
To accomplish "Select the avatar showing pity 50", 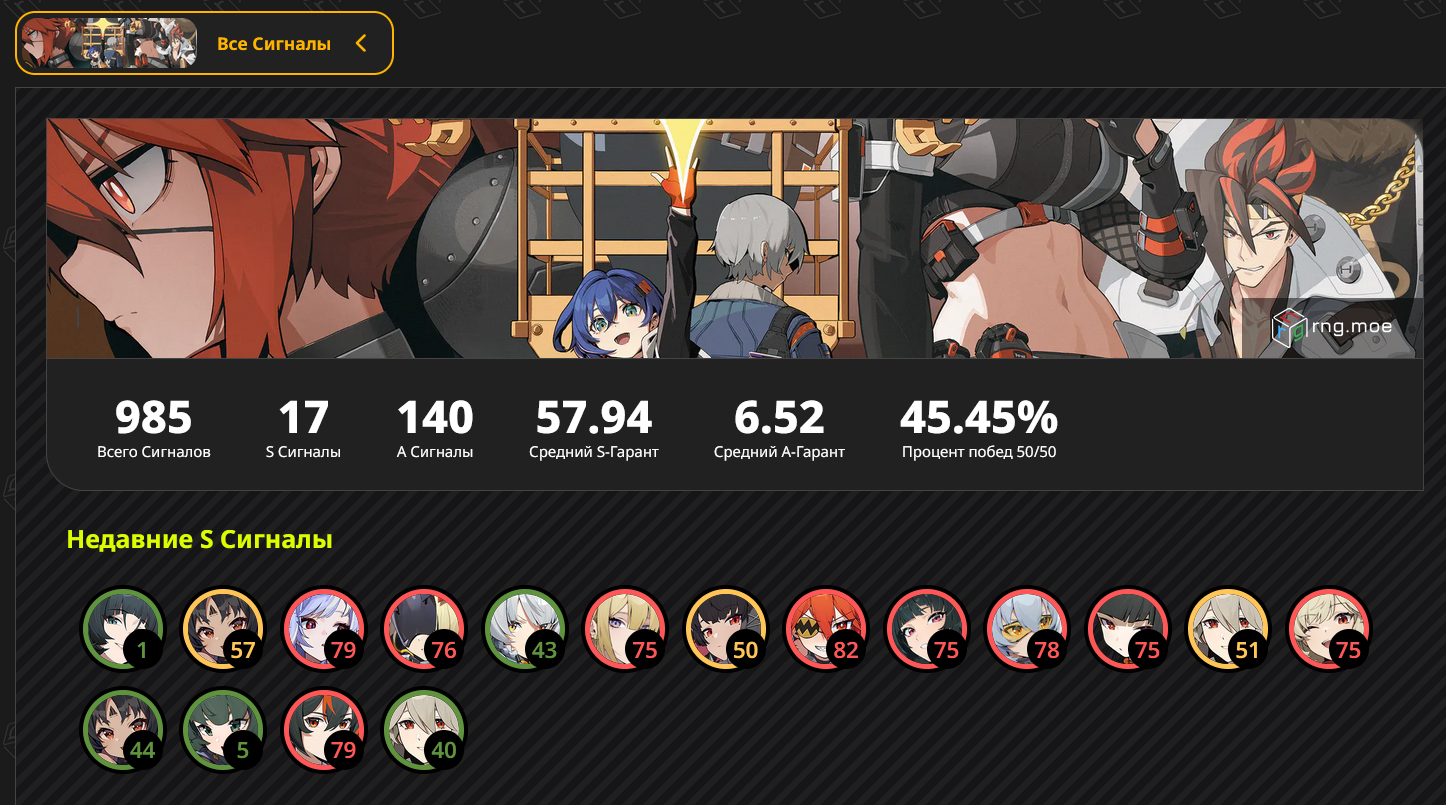I will tap(726, 629).
